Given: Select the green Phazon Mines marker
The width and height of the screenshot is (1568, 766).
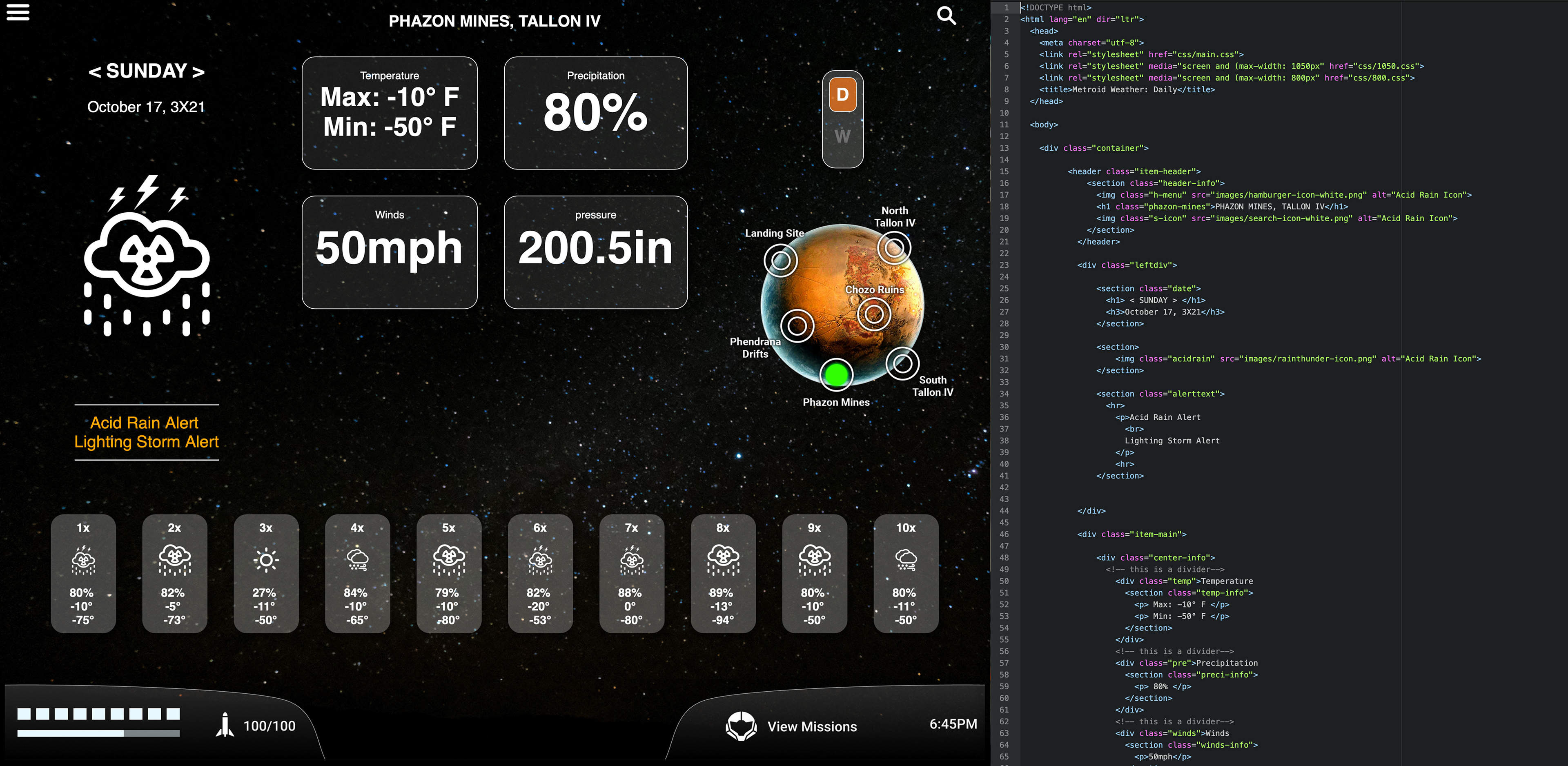Looking at the screenshot, I should click(x=836, y=374).
